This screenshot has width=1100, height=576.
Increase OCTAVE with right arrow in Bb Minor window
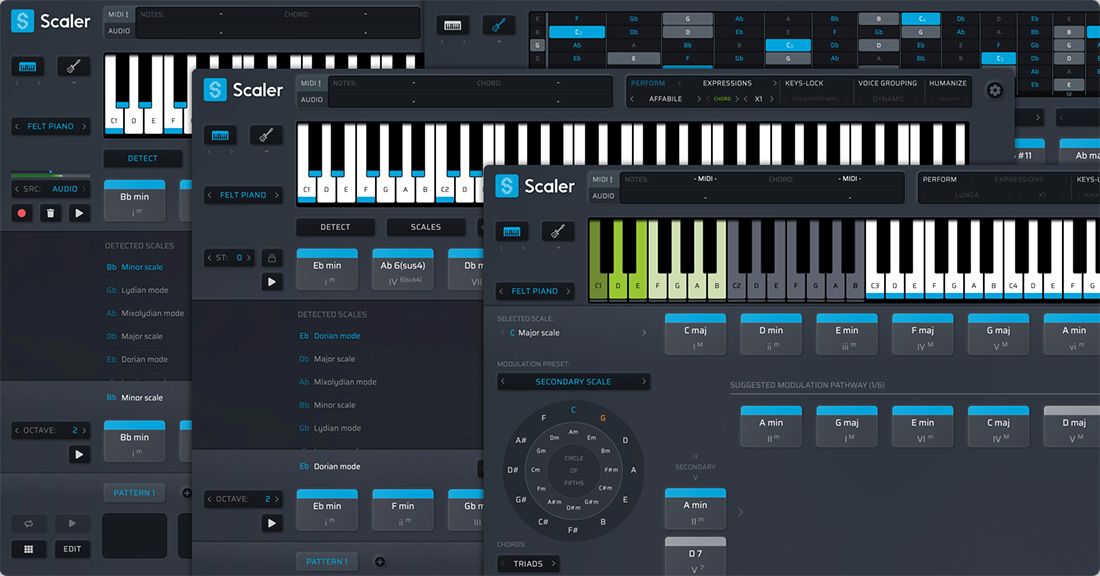click(x=84, y=430)
